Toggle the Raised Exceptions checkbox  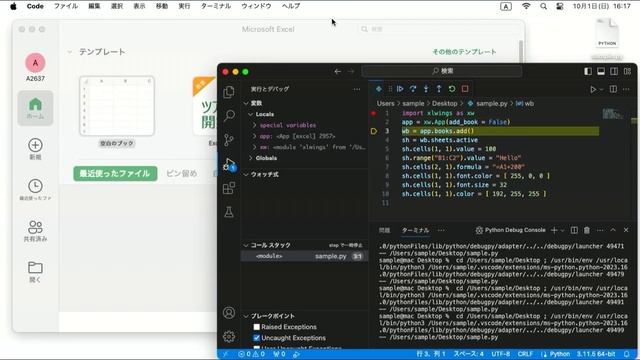pos(256,327)
